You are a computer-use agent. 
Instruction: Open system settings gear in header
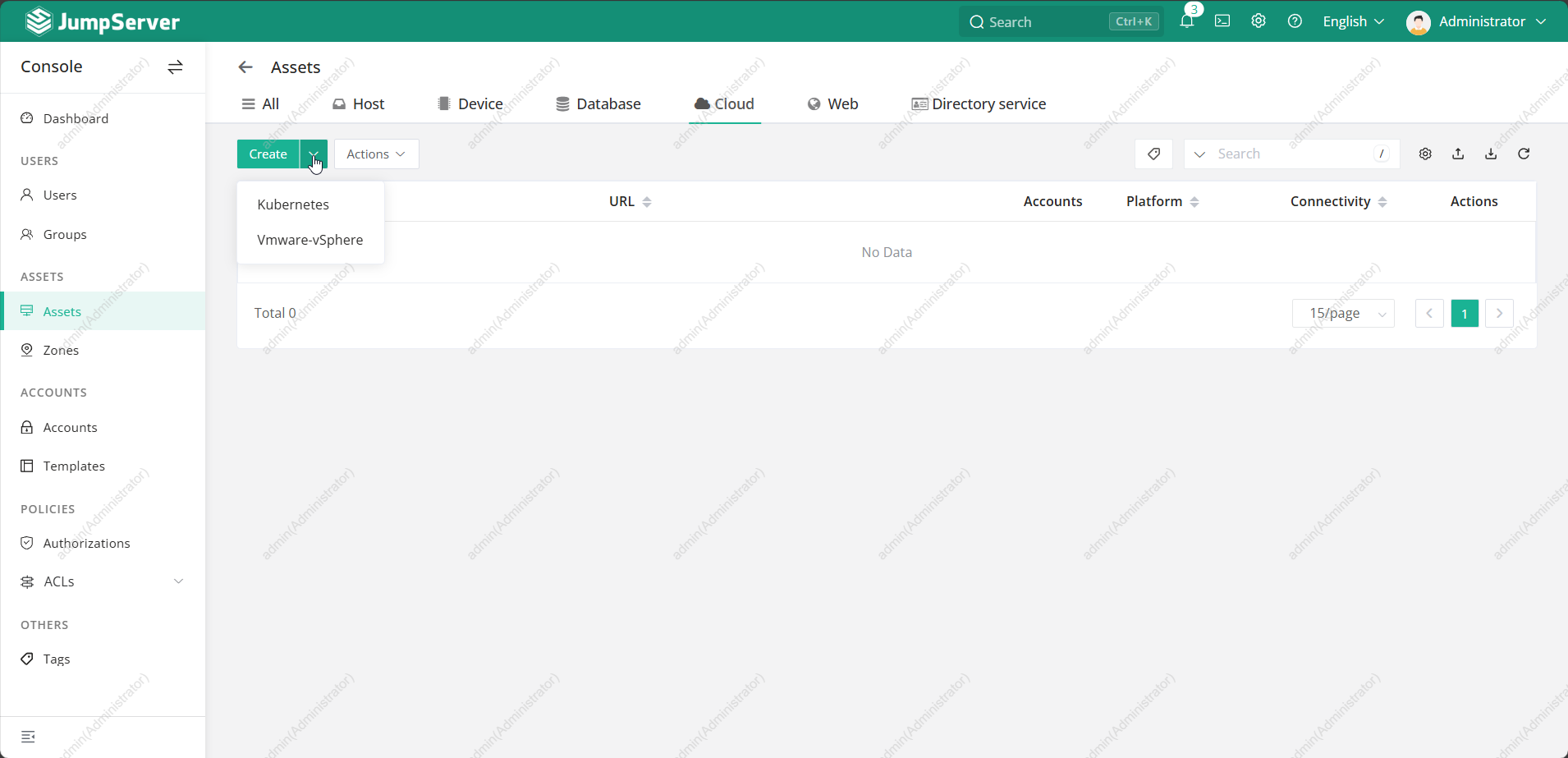pyautogui.click(x=1259, y=21)
